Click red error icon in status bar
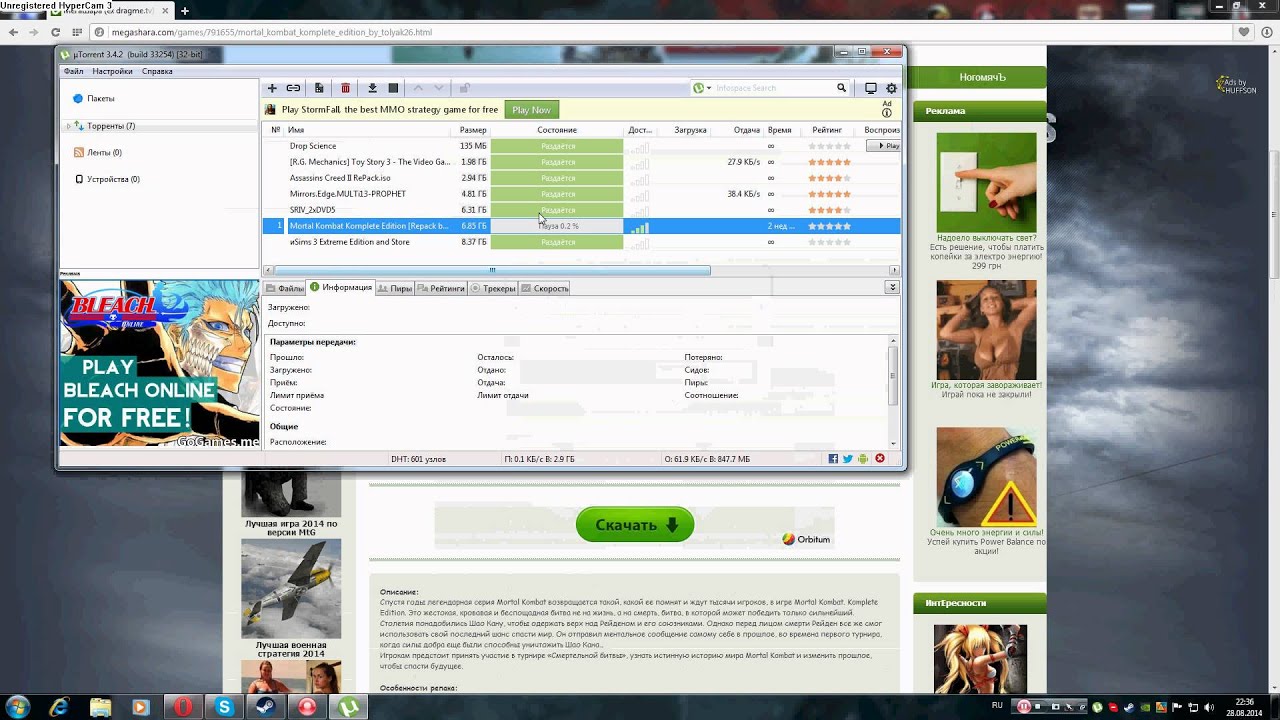 coord(880,459)
